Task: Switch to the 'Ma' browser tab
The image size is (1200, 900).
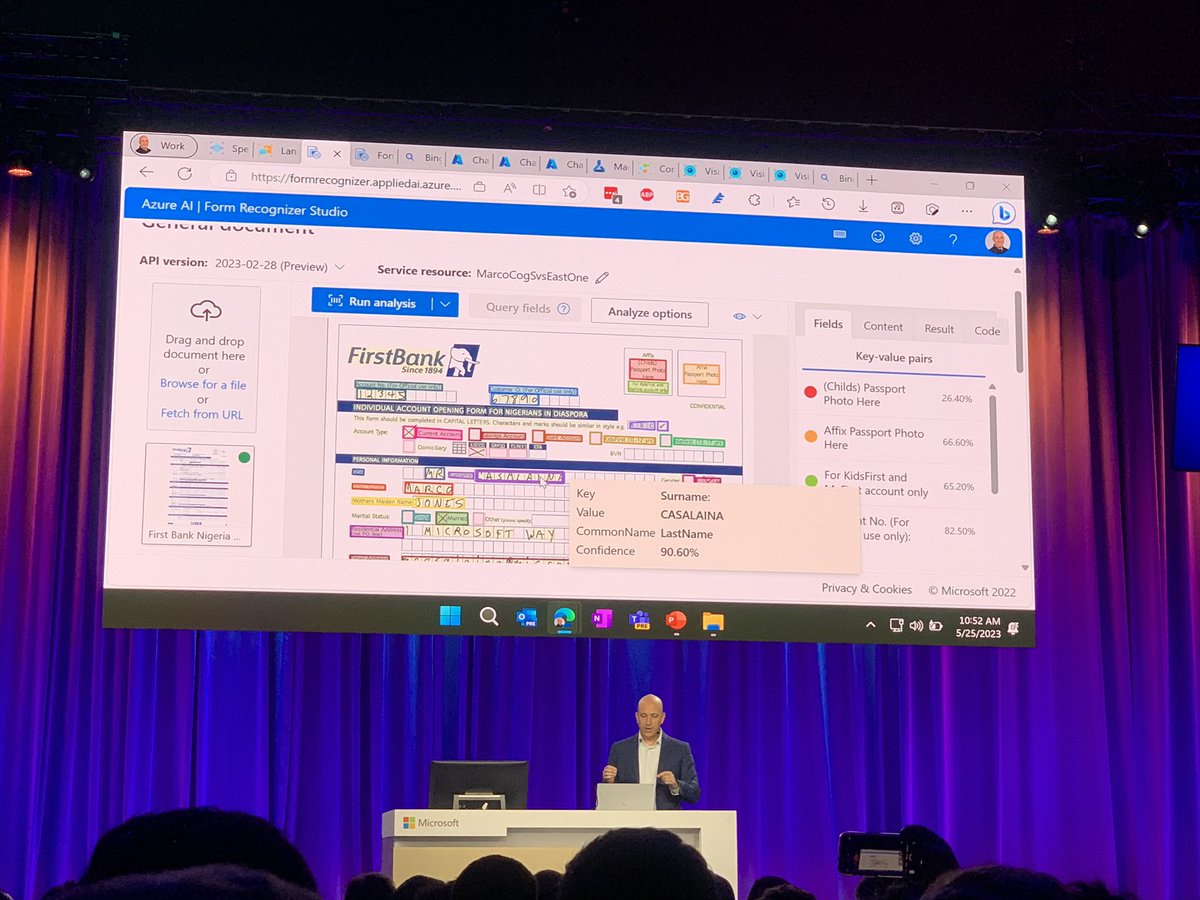Action: 611,167
